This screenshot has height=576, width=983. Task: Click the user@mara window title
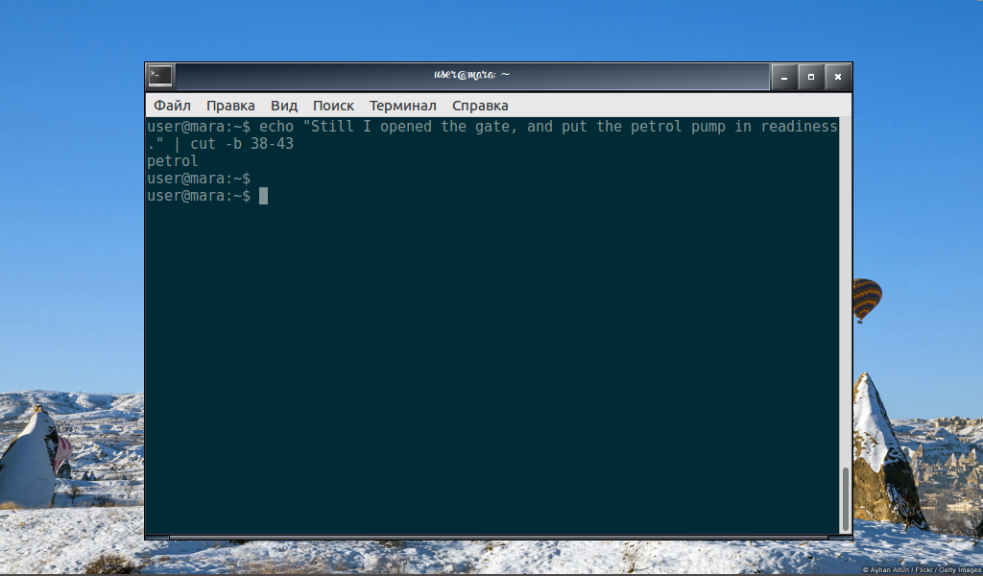click(x=471, y=75)
